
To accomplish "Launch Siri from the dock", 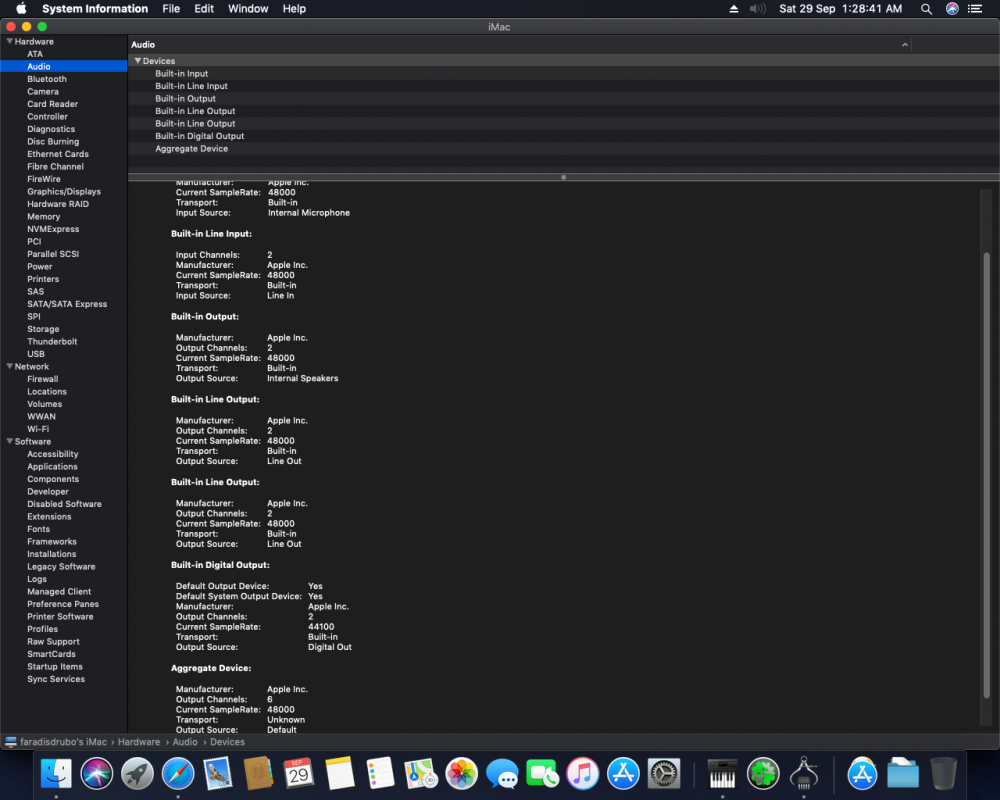I will 97,774.
